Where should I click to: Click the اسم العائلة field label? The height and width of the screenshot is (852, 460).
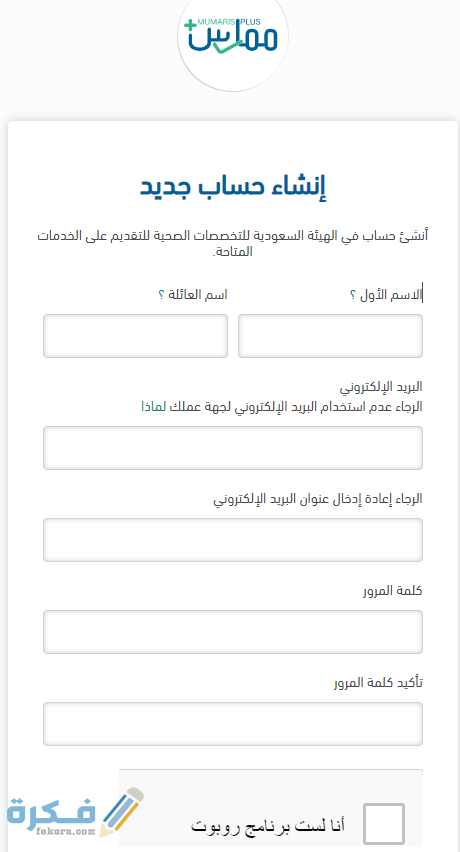pyautogui.click(x=198, y=295)
